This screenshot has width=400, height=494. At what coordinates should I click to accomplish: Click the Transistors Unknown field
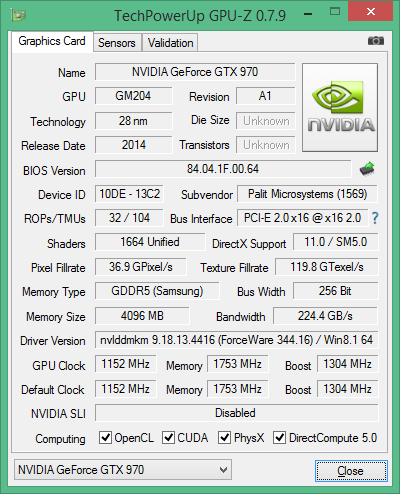[x=266, y=145]
